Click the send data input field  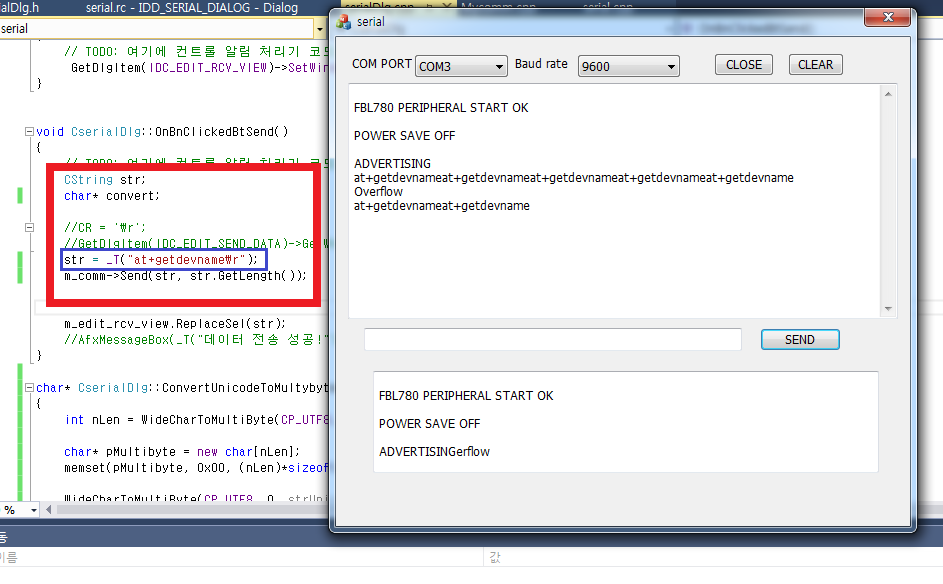click(552, 340)
